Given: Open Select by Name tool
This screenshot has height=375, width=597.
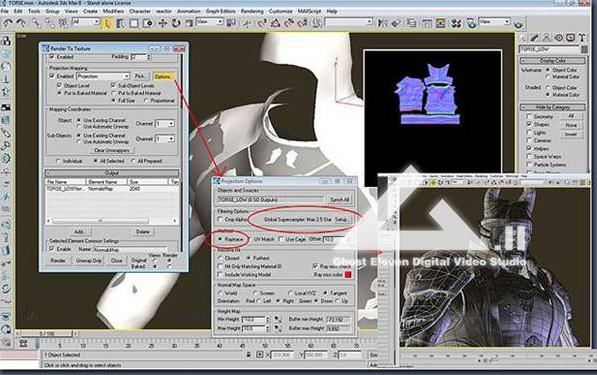Looking at the screenshot, I should click(x=121, y=24).
